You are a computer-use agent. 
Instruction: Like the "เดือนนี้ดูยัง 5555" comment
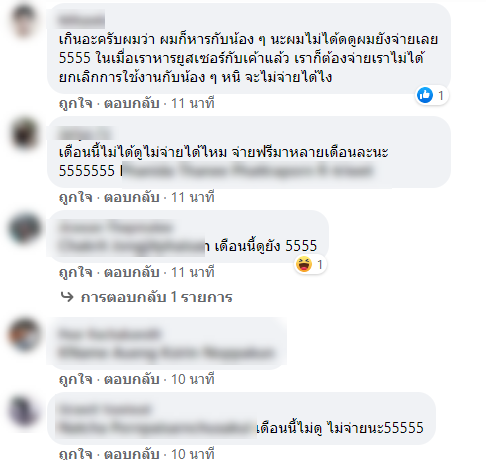point(76,272)
